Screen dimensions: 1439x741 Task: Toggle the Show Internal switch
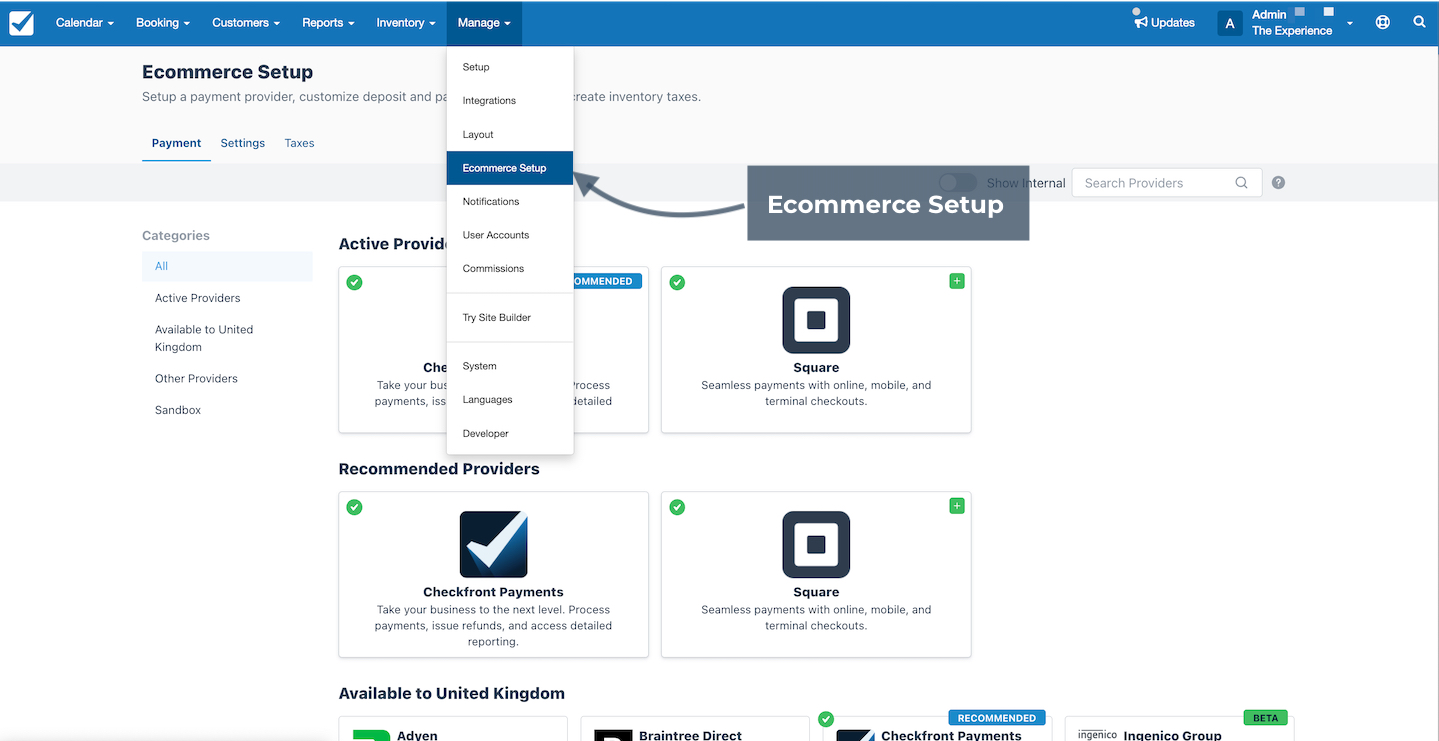(x=958, y=183)
